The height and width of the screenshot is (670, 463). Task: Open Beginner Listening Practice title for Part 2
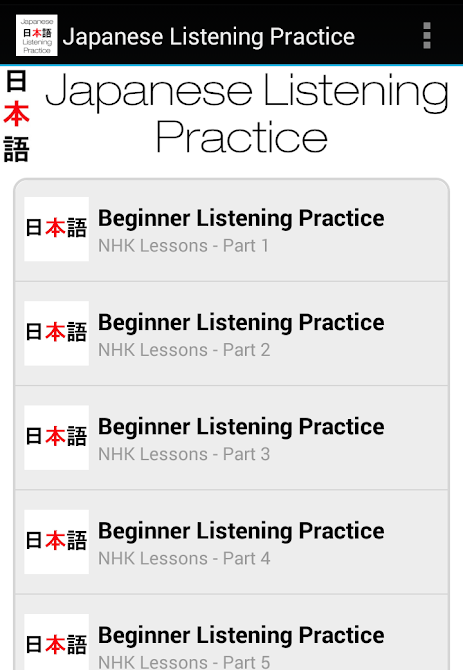click(x=241, y=323)
